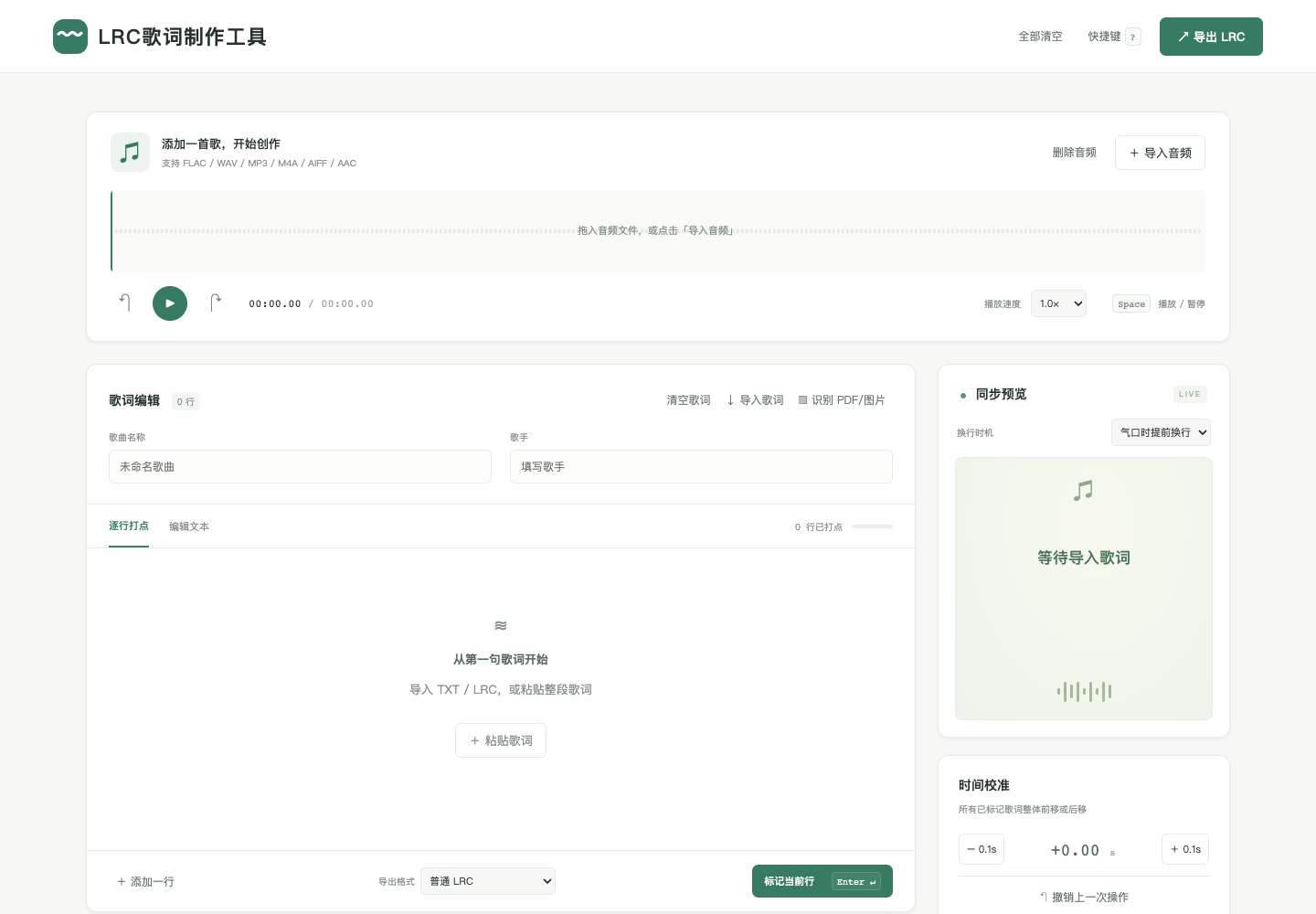The image size is (1316, 914).
Task: Click the question mark shortcut key badge
Action: 1133,37
